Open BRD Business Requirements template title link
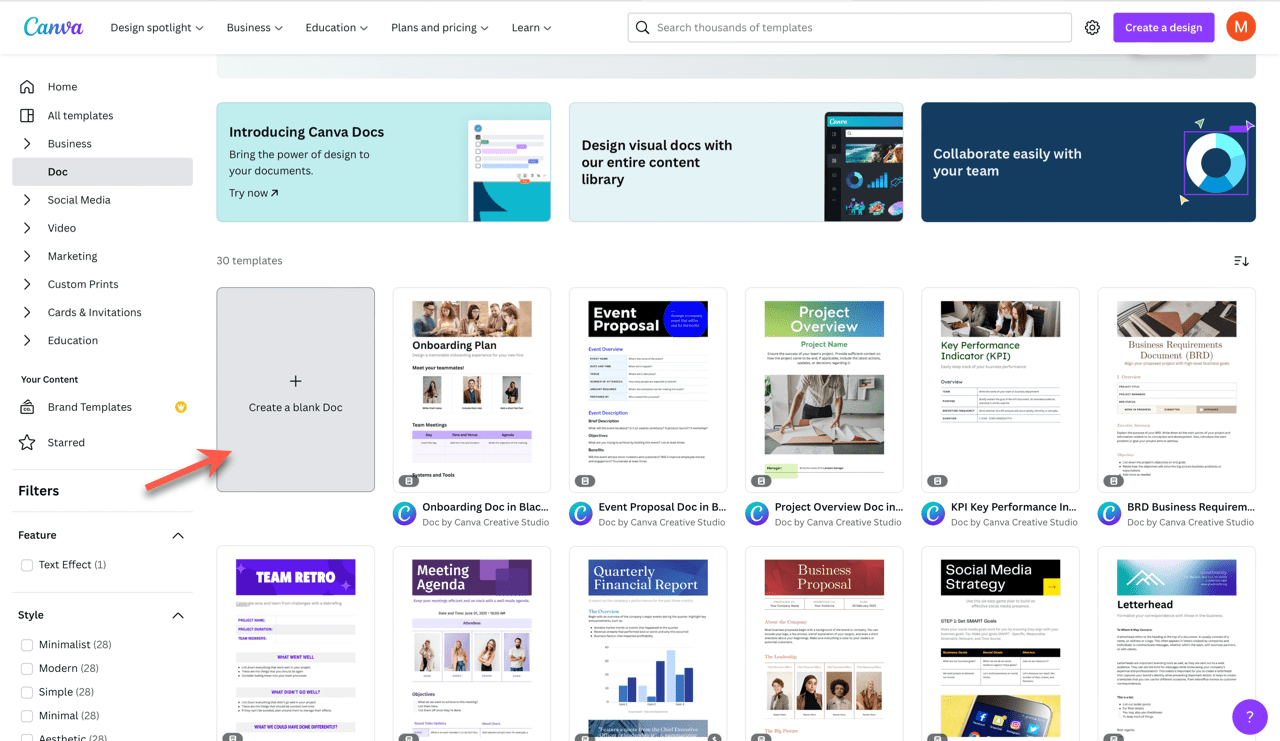The image size is (1280, 741). click(1190, 507)
